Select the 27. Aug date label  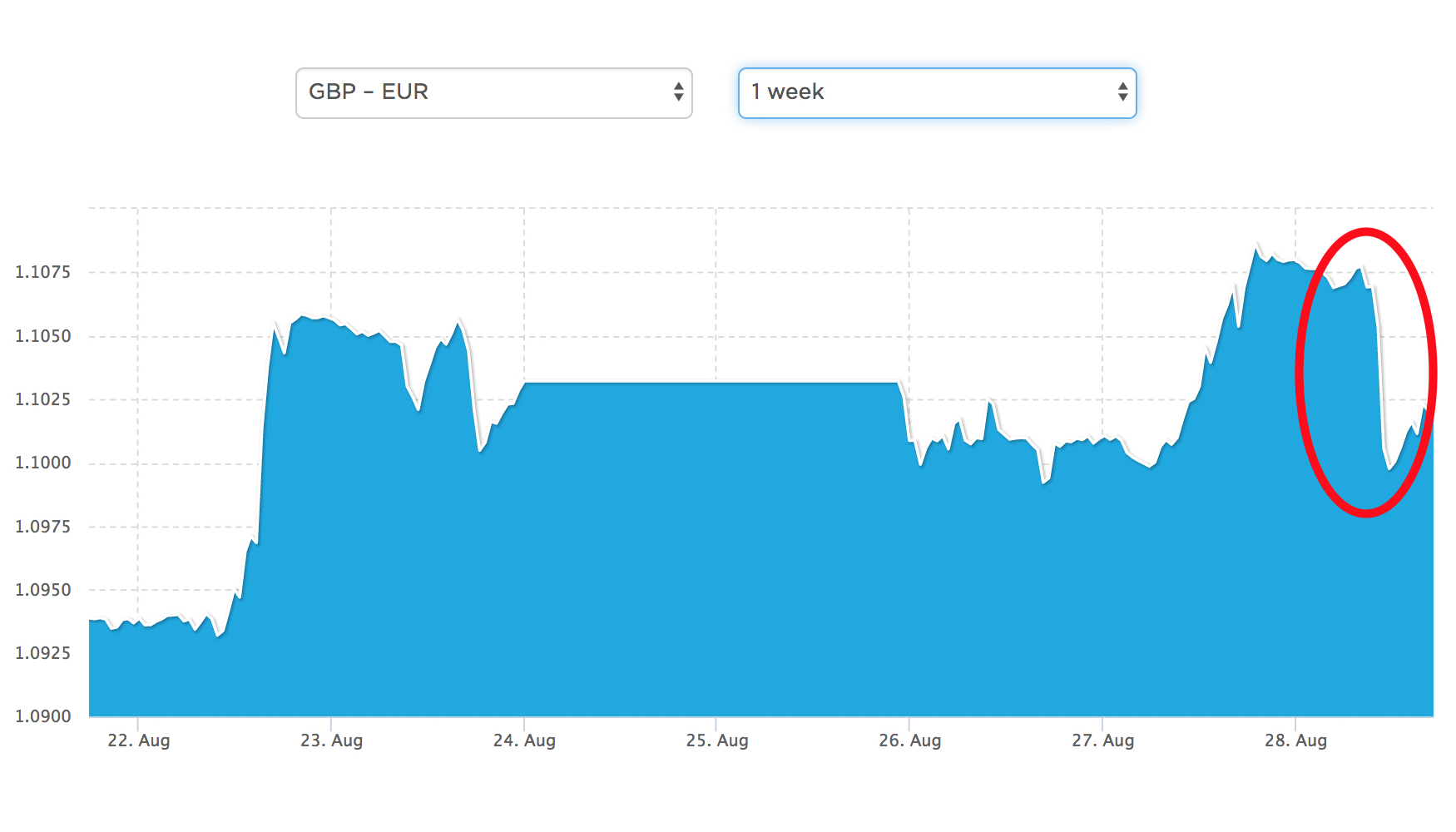pyautogui.click(x=1103, y=740)
